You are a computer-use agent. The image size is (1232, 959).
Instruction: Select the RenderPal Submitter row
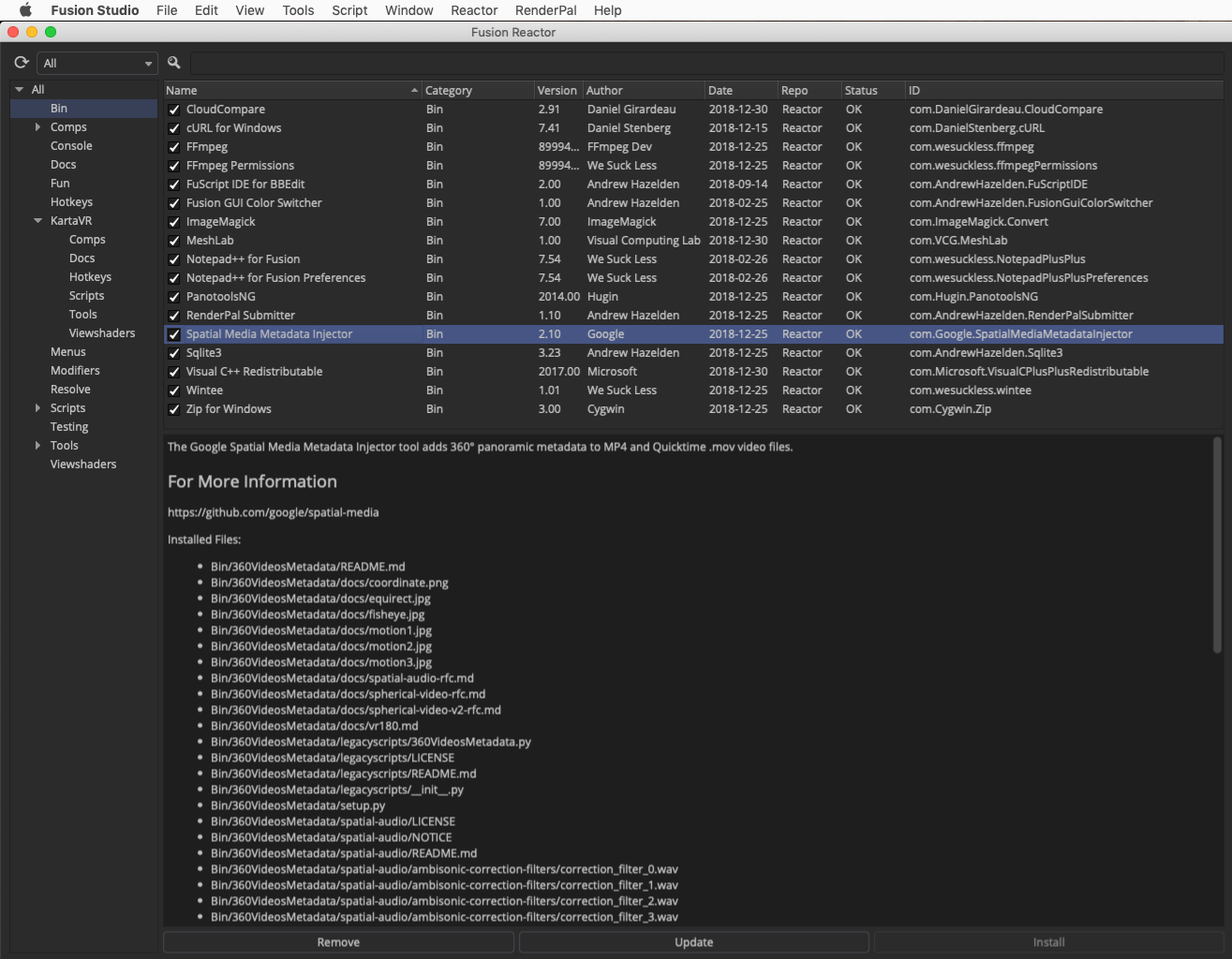tap(693, 316)
